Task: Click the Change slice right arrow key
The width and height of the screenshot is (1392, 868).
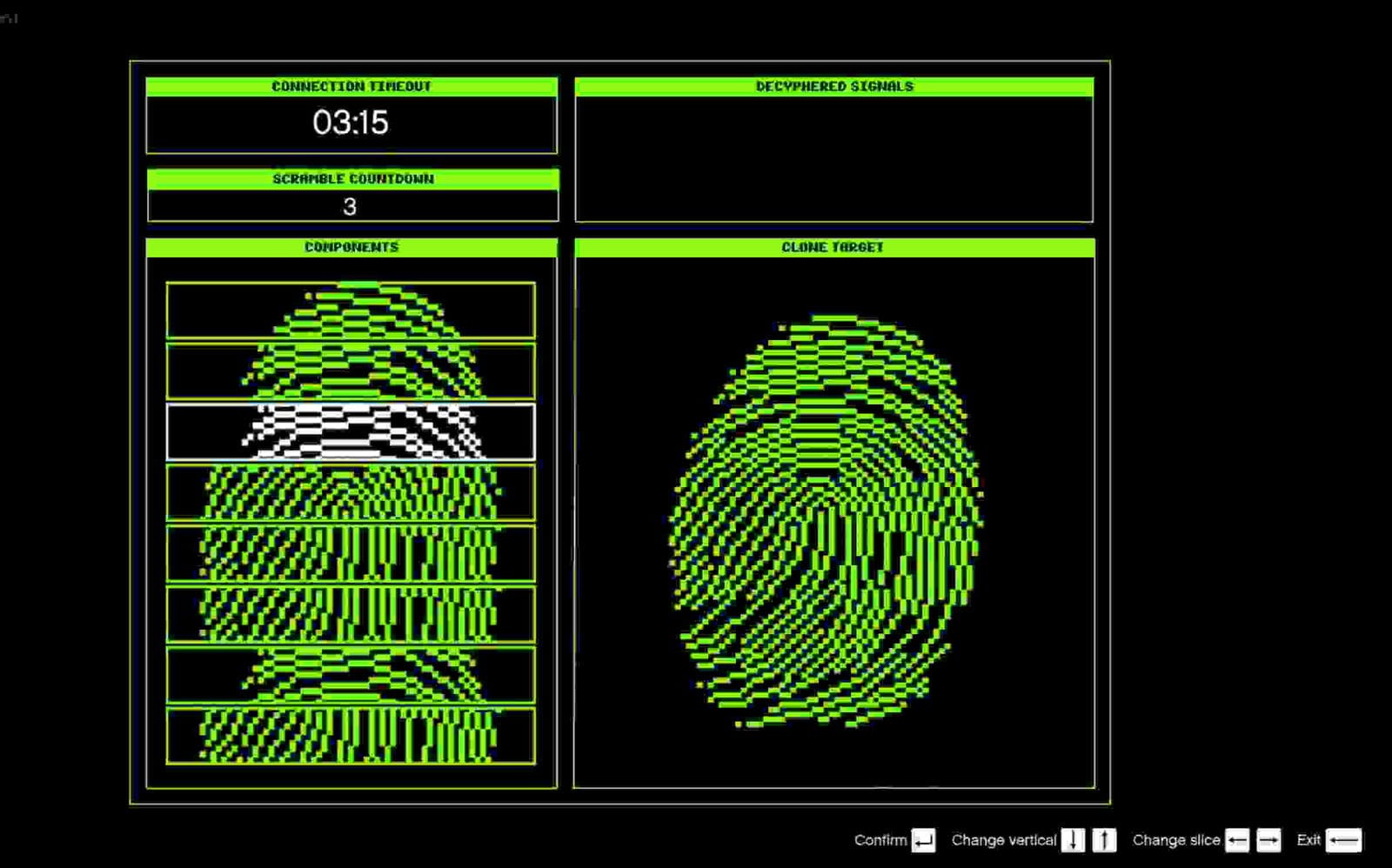Action: pyautogui.click(x=1268, y=840)
